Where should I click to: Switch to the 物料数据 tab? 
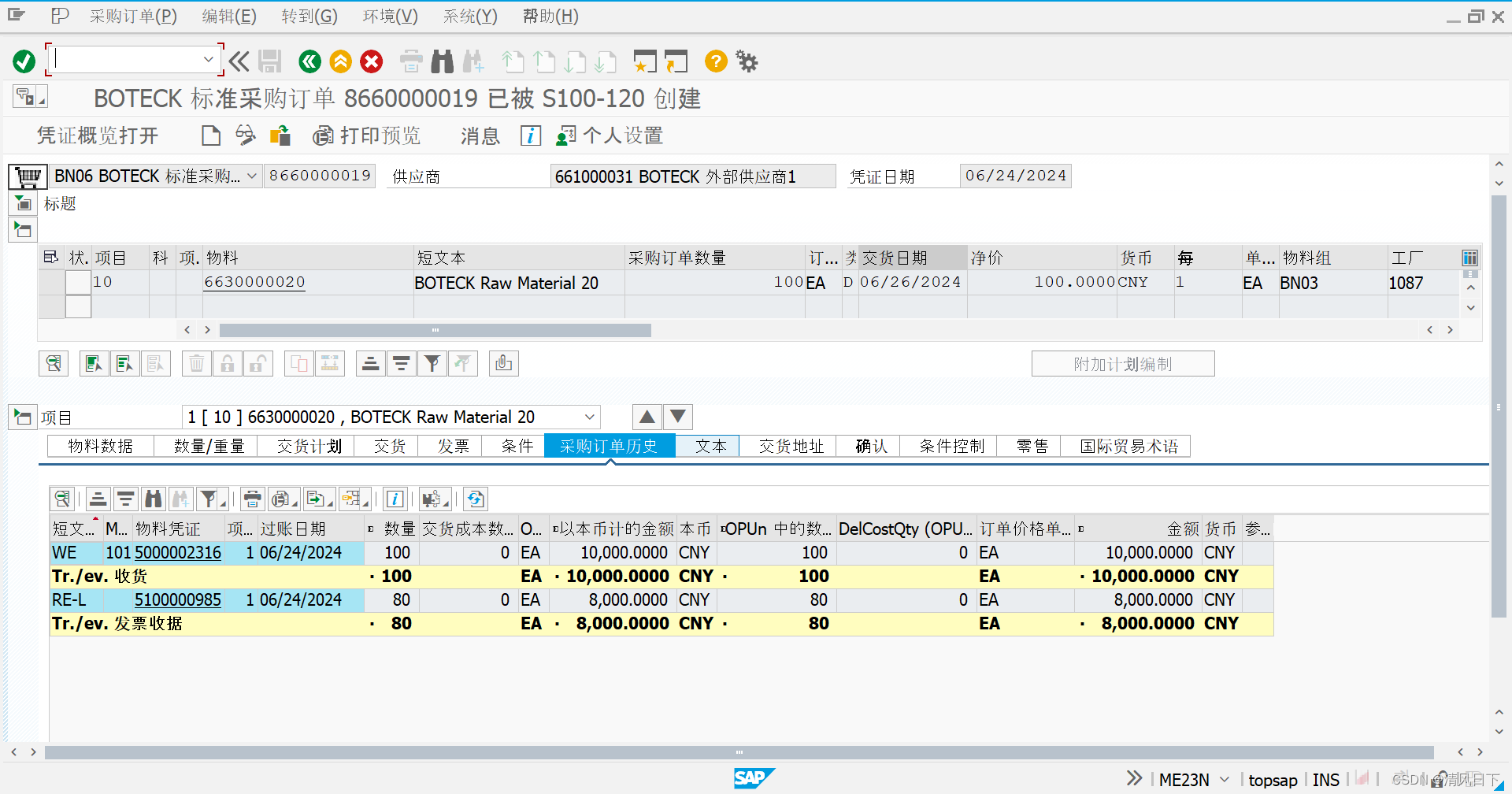(101, 447)
